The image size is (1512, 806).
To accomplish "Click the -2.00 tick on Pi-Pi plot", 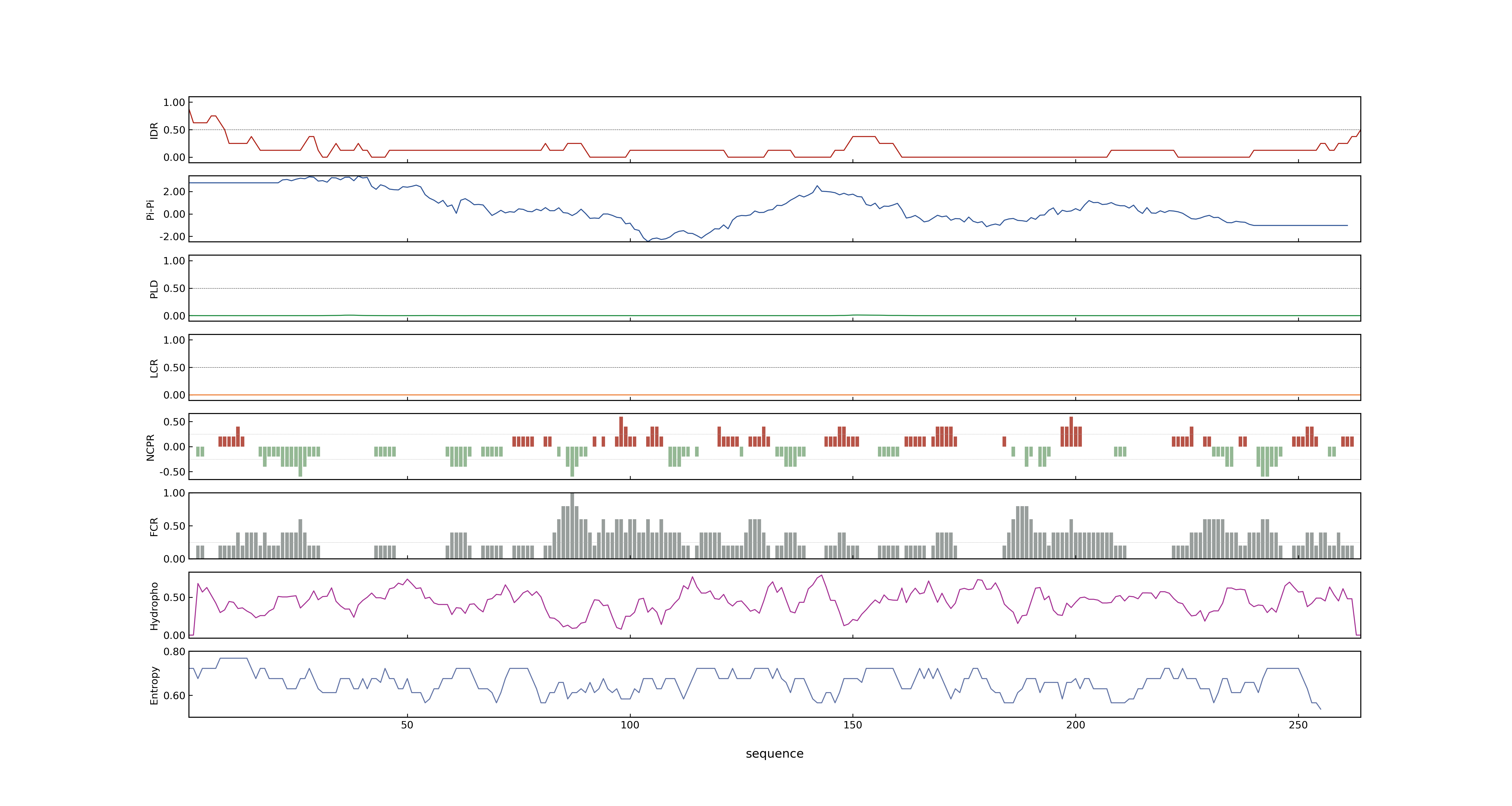I will [172, 237].
